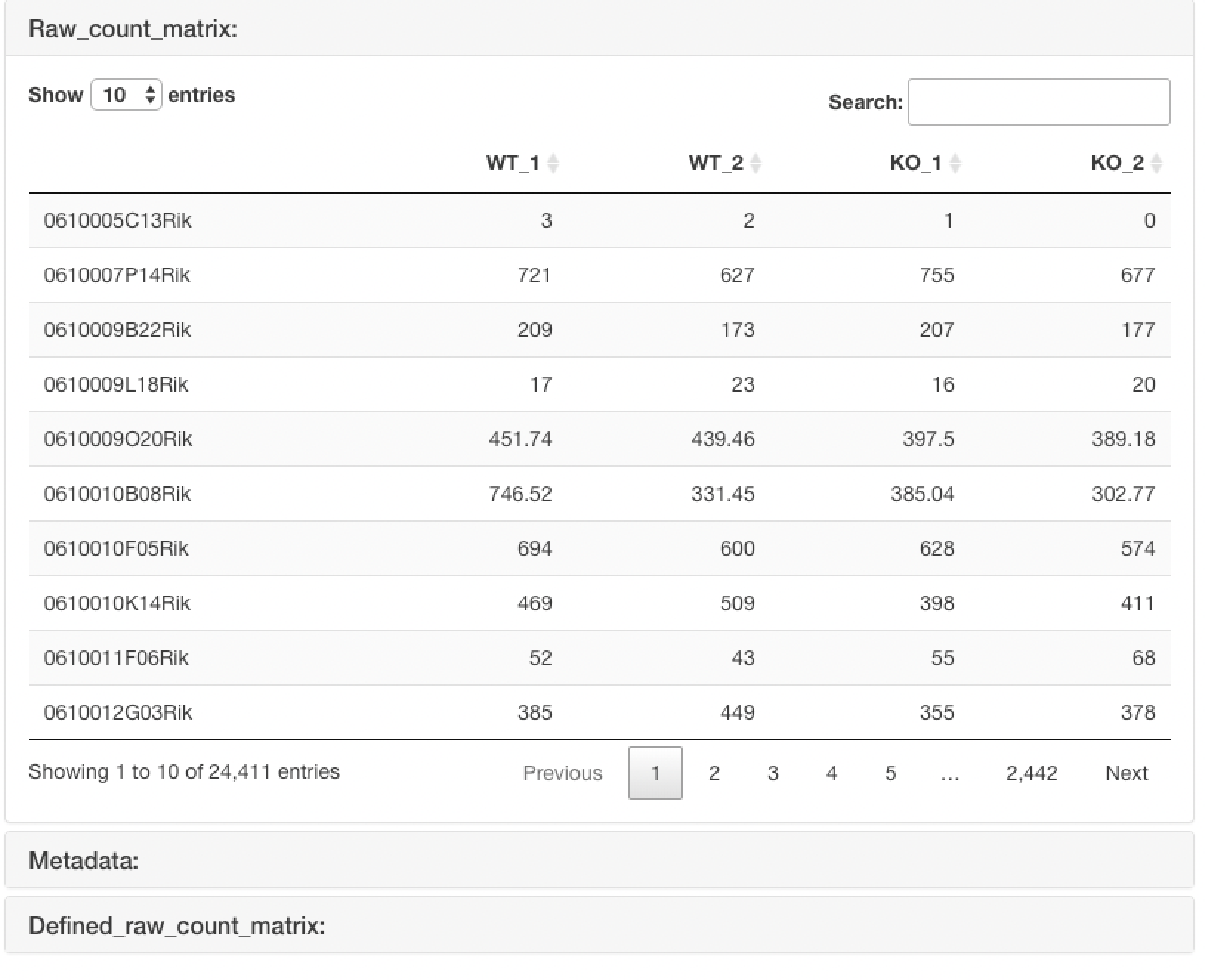
Task: Expand the Metadata panel
Action: [x=83, y=860]
